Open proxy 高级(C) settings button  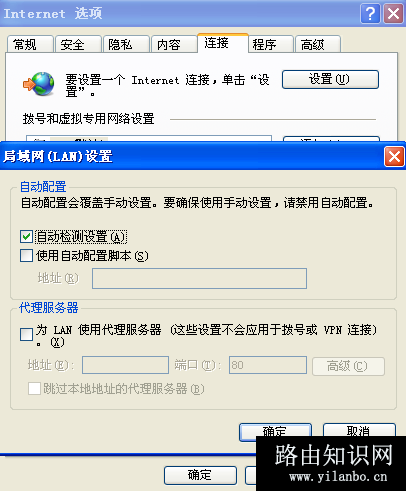348,366
